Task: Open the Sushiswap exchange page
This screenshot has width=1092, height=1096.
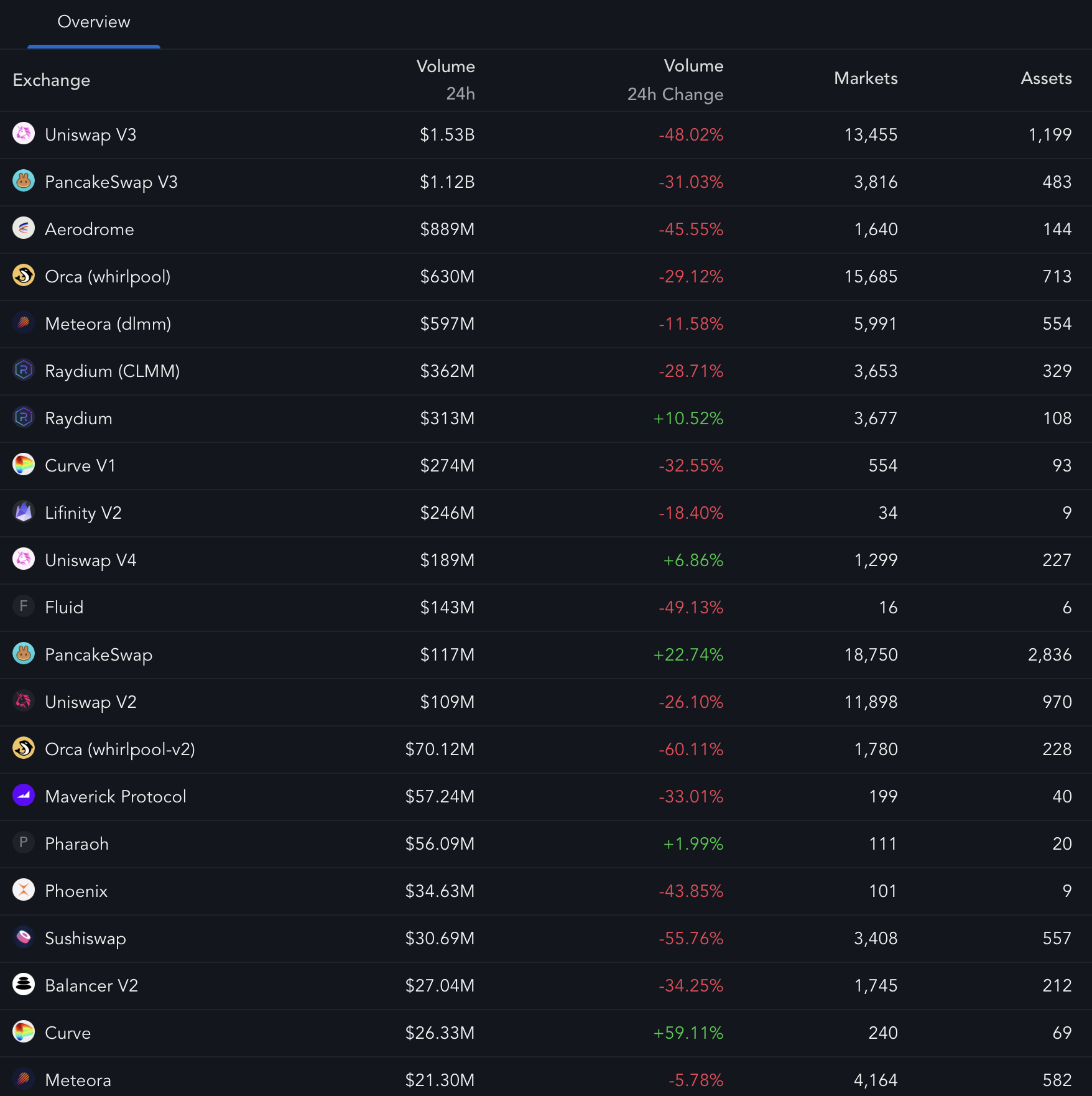Action: [86, 939]
